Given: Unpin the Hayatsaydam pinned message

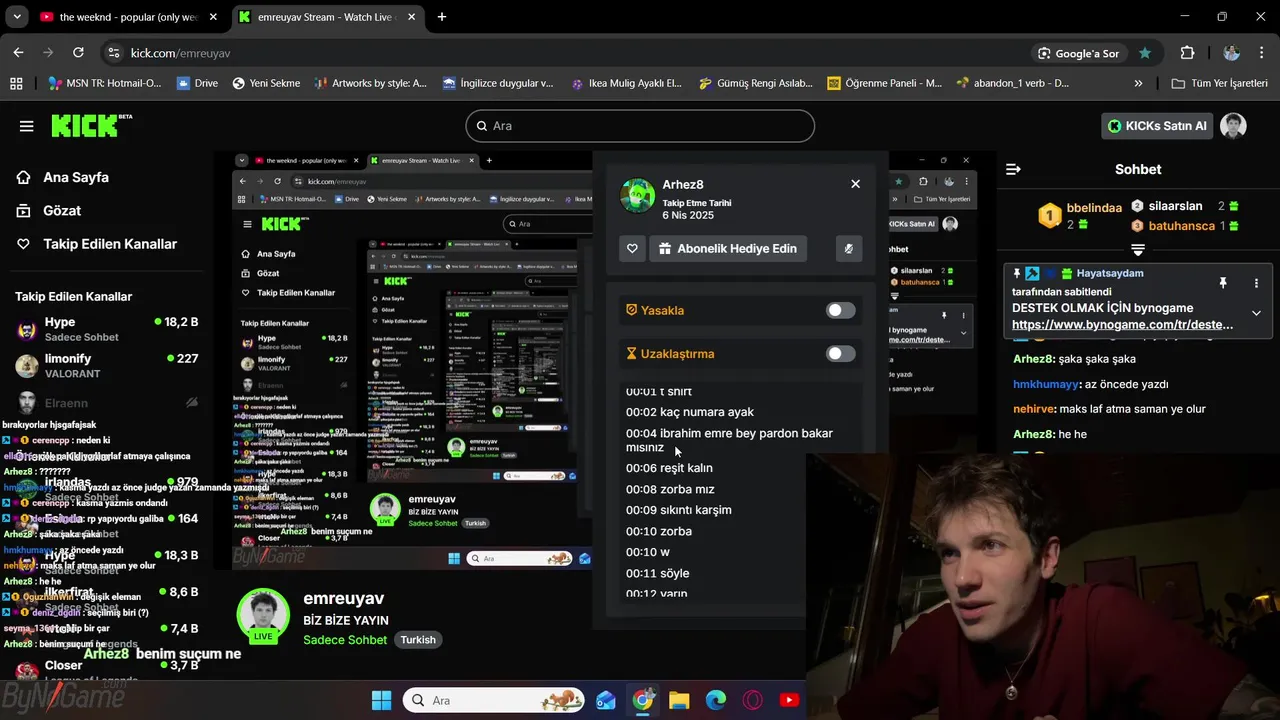Looking at the screenshot, I should point(1222,284).
